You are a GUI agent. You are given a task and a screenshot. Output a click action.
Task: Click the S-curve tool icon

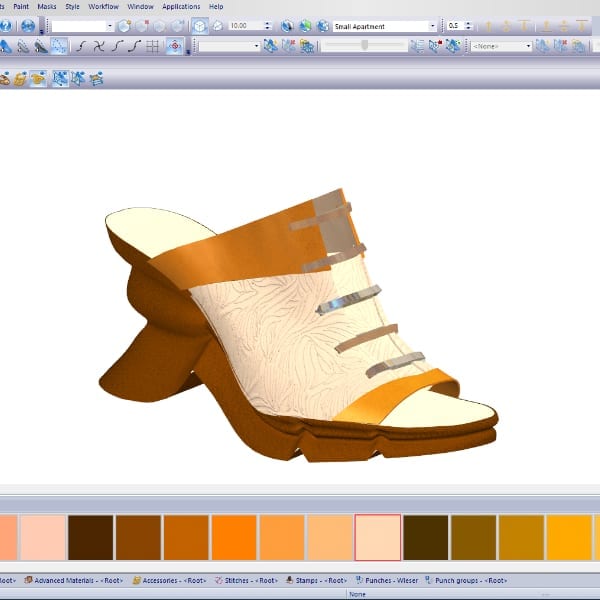point(82,46)
